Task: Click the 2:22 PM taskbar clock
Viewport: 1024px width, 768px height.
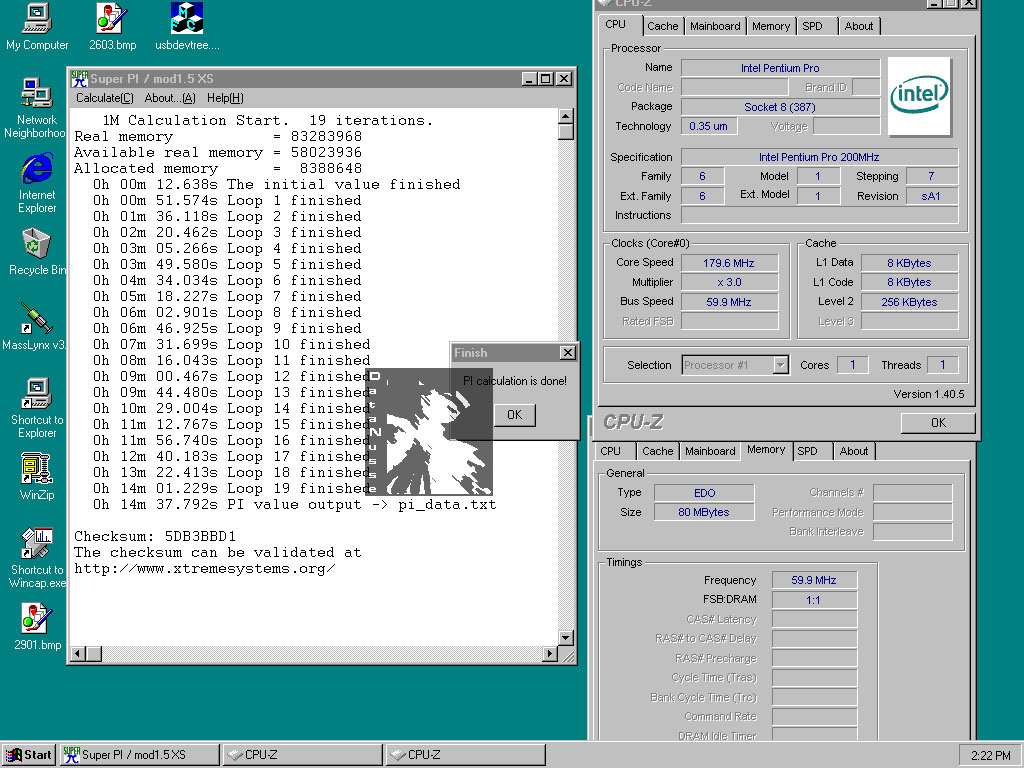Action: click(991, 756)
